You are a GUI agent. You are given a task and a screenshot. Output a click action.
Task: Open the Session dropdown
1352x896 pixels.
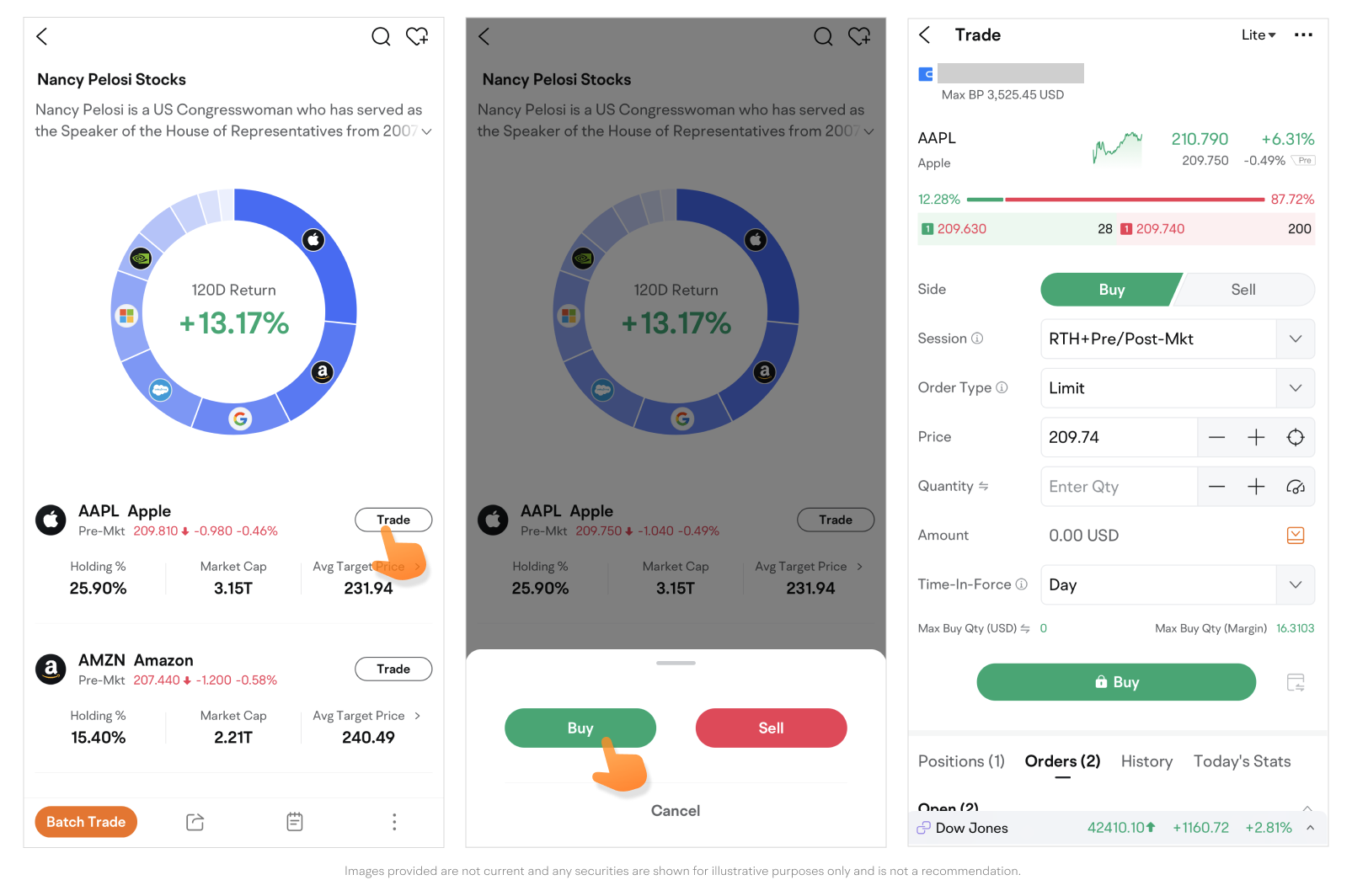click(x=1177, y=339)
